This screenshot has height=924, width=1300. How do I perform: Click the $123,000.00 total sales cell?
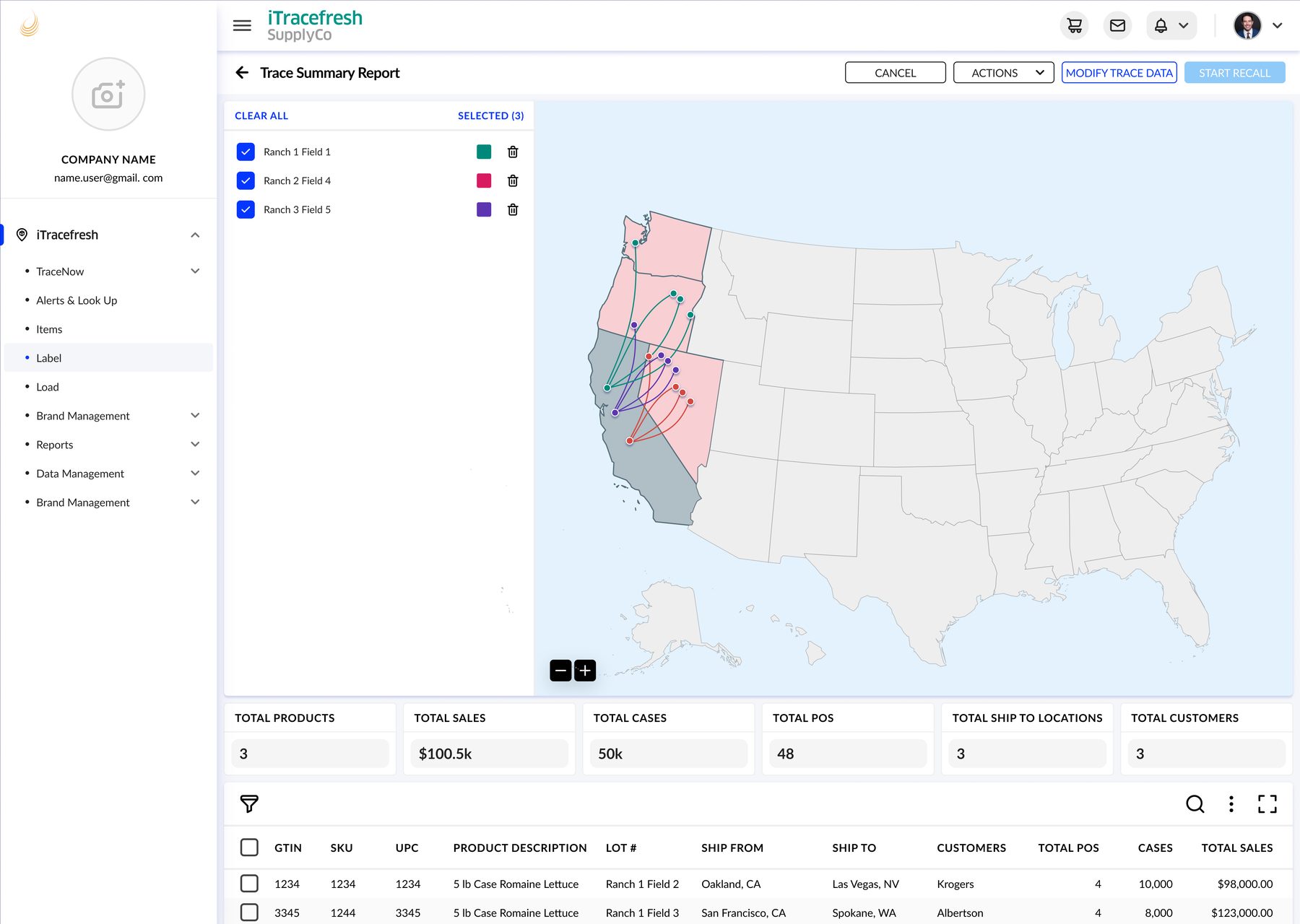[1242, 913]
